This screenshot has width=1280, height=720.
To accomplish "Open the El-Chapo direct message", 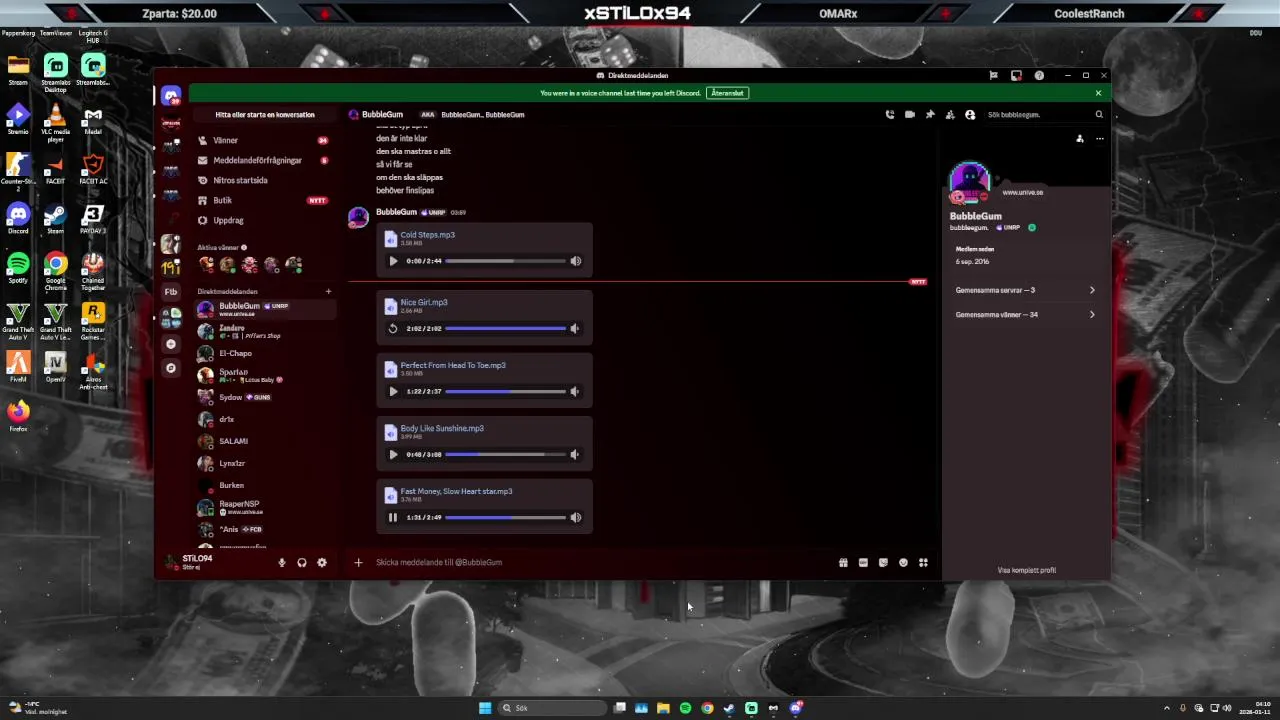I will click(264, 353).
